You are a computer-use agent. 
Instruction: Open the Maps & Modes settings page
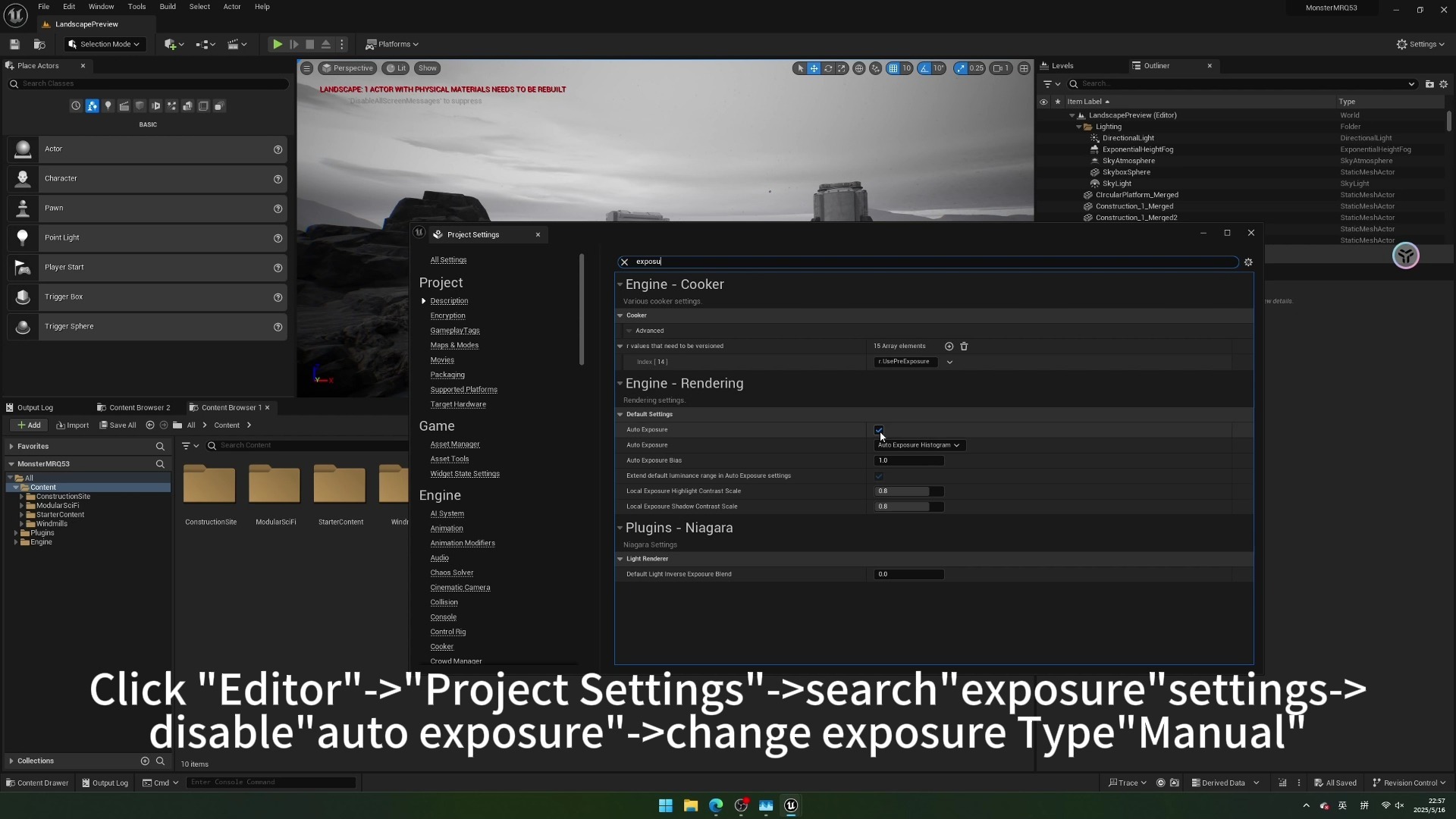(454, 345)
